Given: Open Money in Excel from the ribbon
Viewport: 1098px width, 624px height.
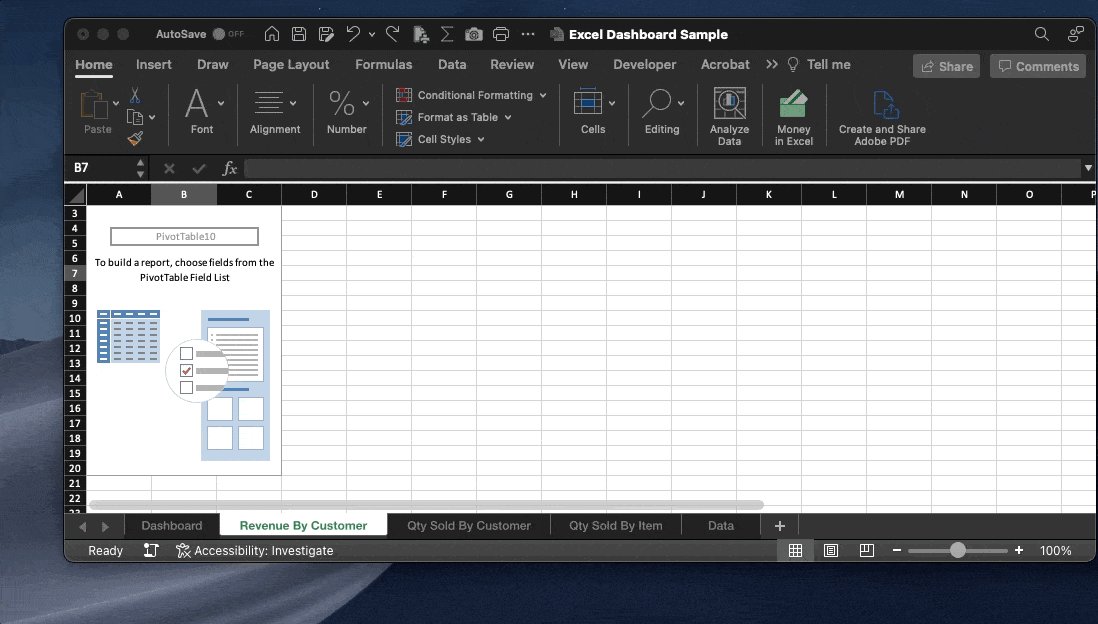Looking at the screenshot, I should pyautogui.click(x=793, y=115).
